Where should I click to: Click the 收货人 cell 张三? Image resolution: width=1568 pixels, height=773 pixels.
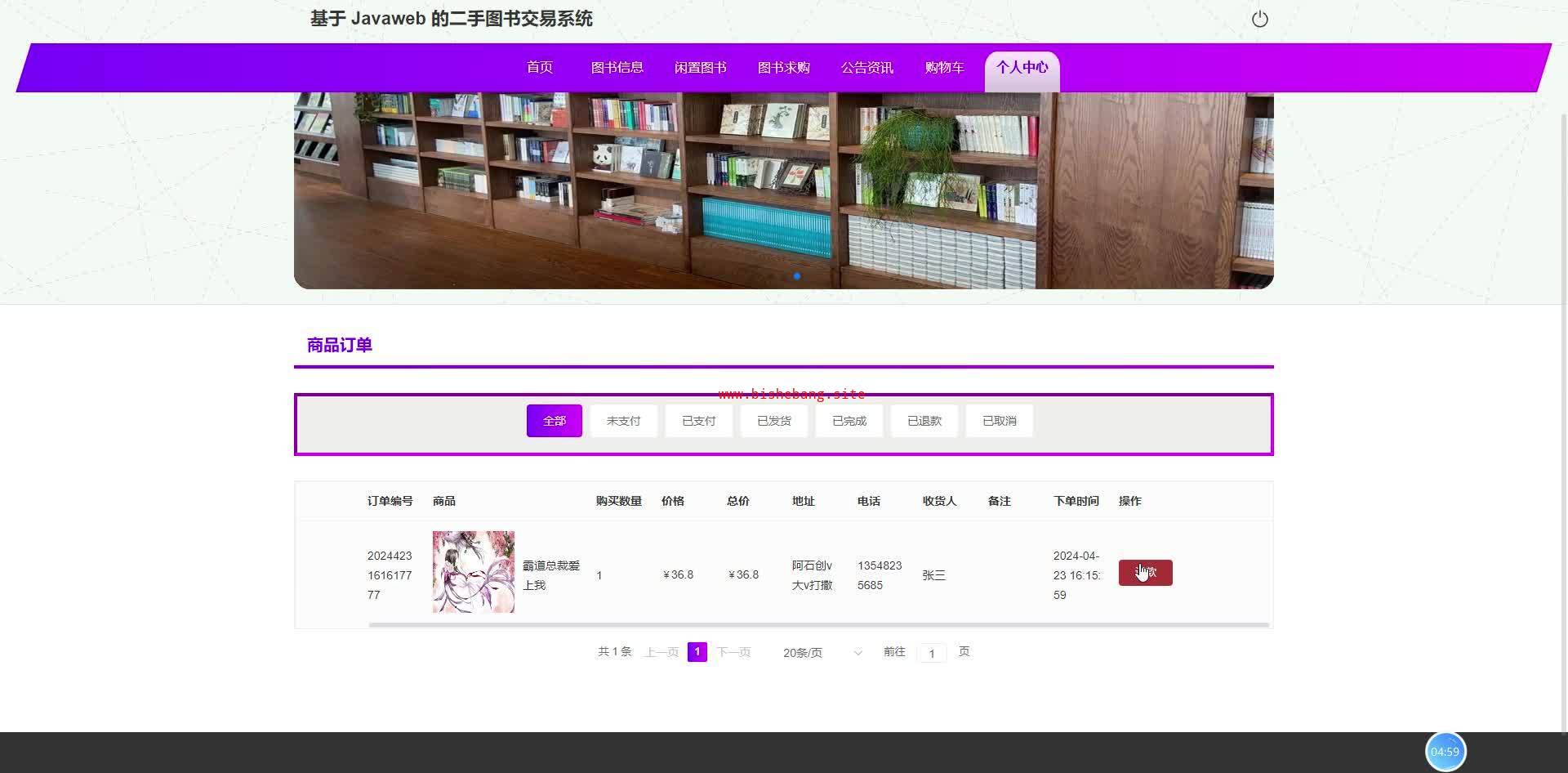click(934, 575)
